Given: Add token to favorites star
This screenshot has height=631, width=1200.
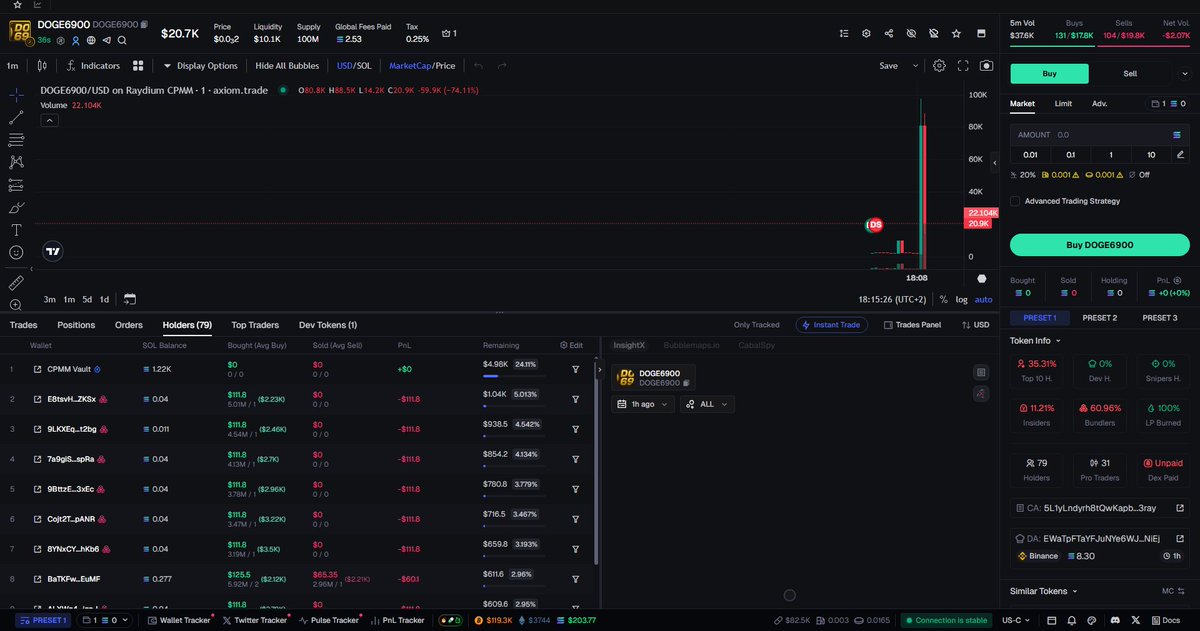Looking at the screenshot, I should tap(956, 33).
